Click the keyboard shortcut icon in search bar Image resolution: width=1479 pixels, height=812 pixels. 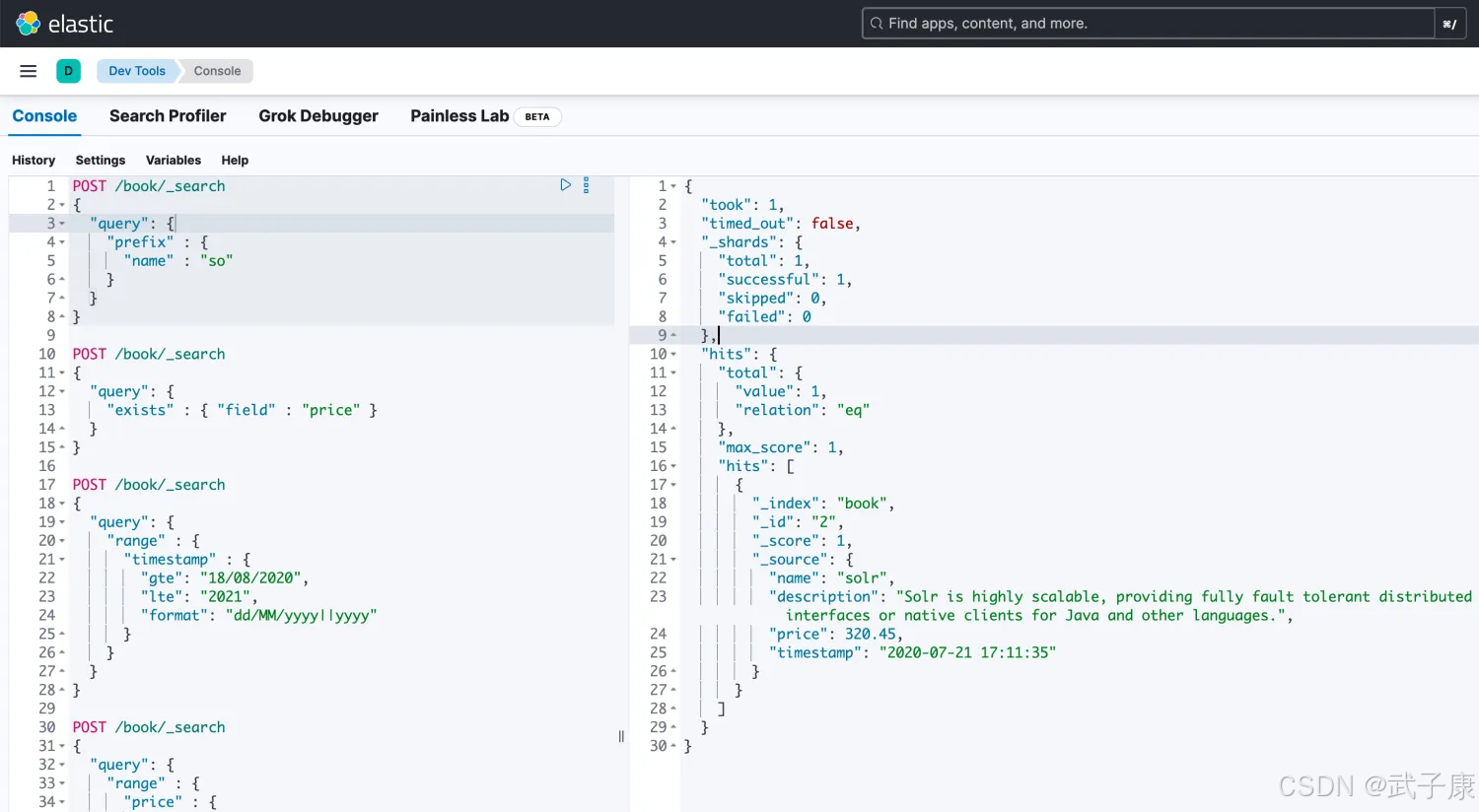click(1448, 24)
